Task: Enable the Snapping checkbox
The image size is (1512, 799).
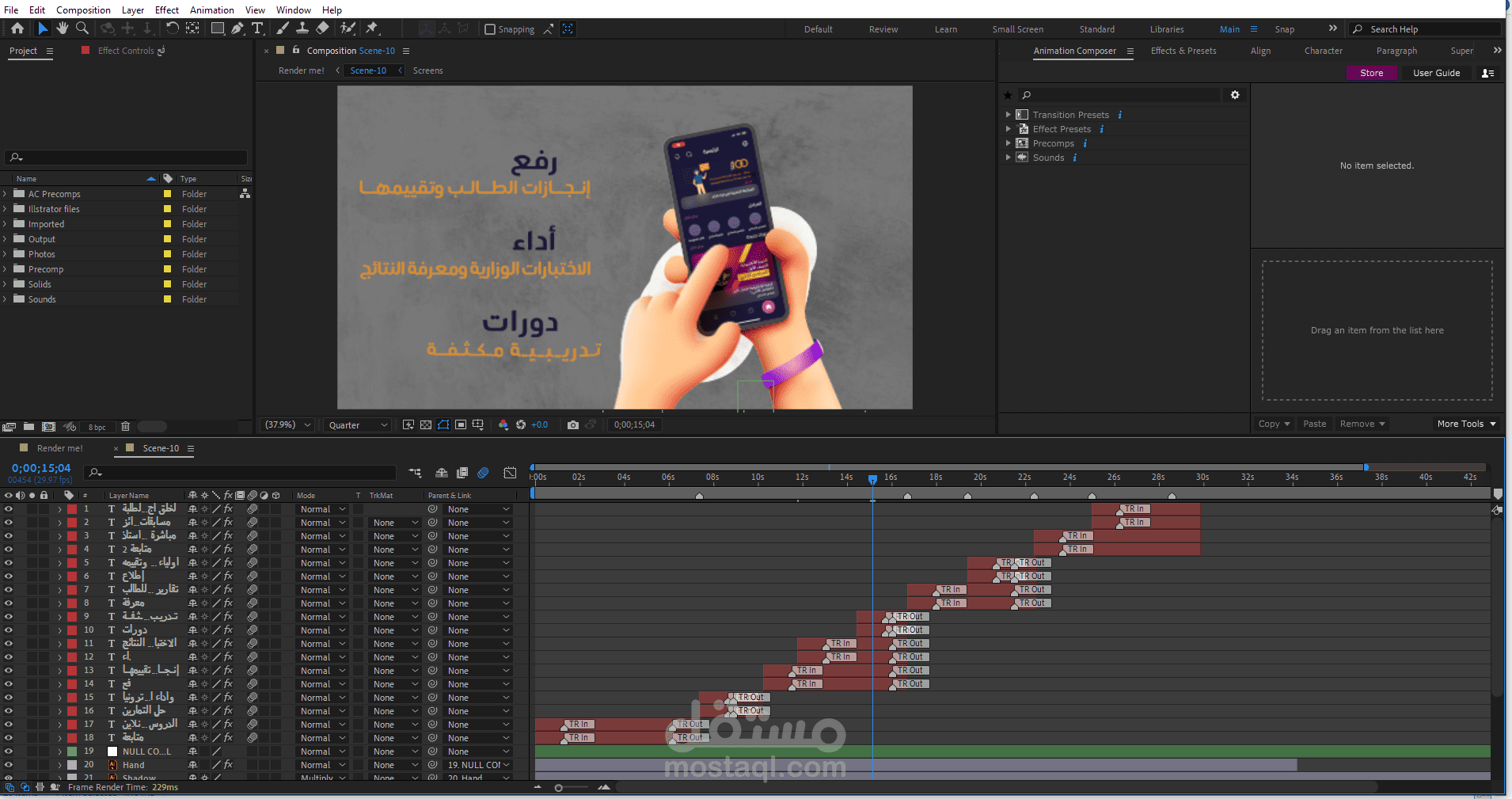Action: [490, 29]
